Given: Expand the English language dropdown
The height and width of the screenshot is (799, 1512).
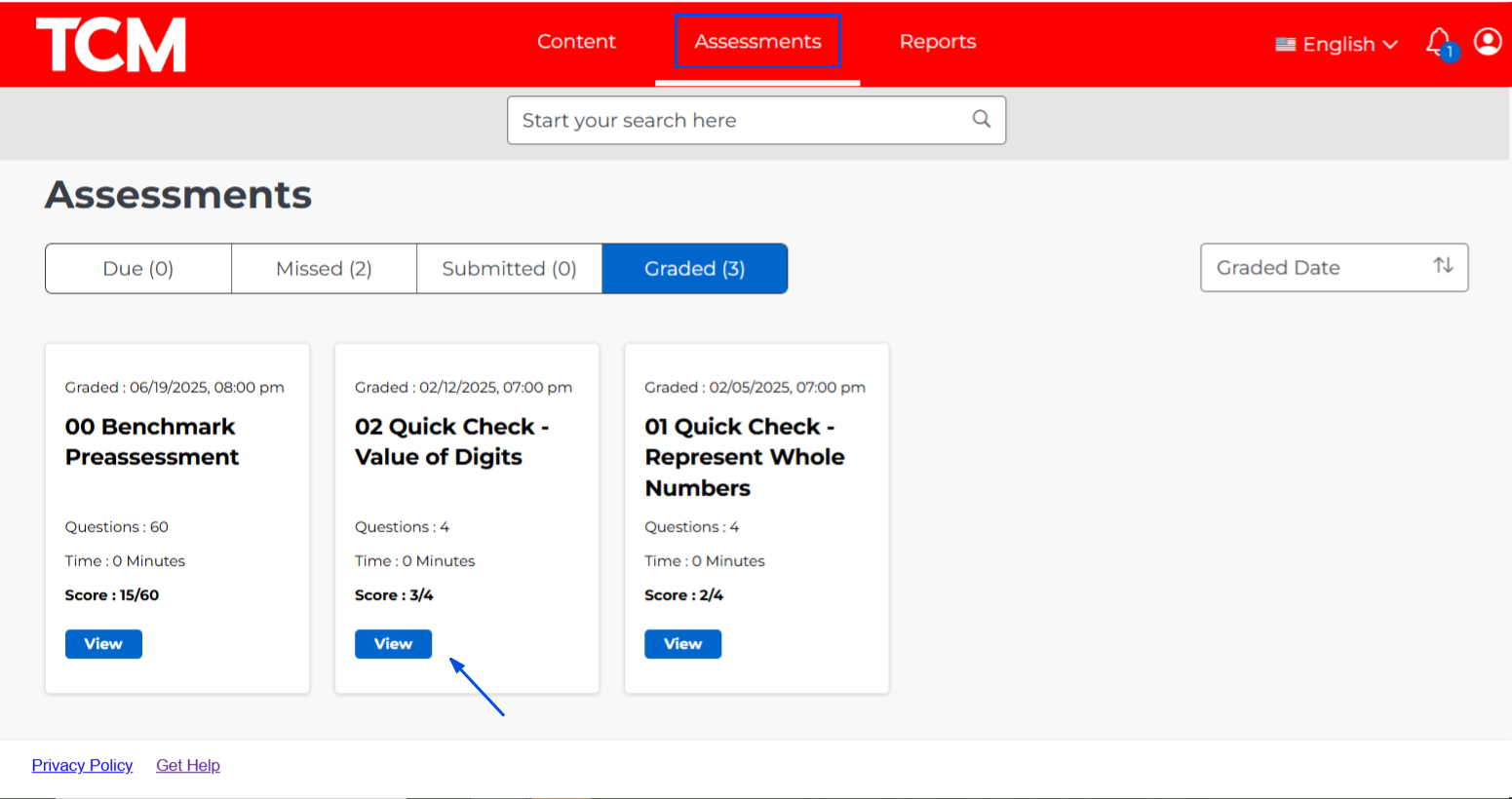Looking at the screenshot, I should click(x=1349, y=45).
